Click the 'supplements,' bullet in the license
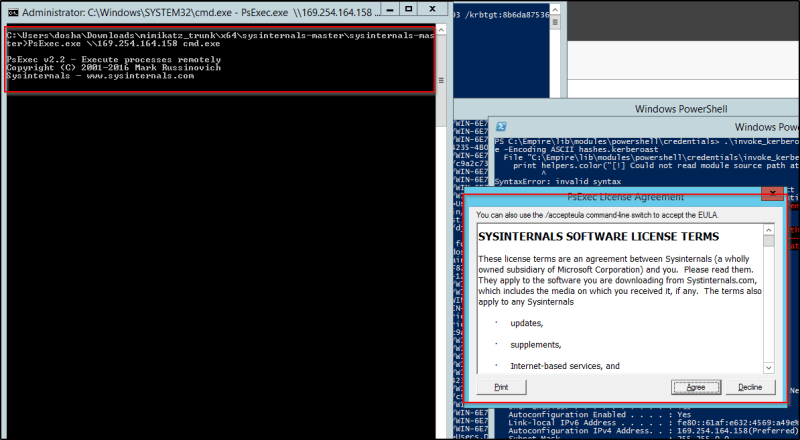 click(x=536, y=345)
